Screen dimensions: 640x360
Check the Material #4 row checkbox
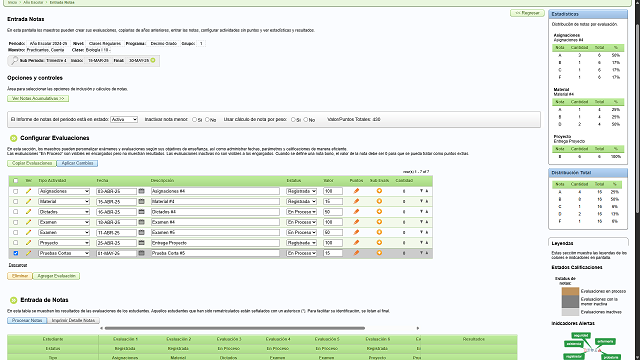point(16,201)
